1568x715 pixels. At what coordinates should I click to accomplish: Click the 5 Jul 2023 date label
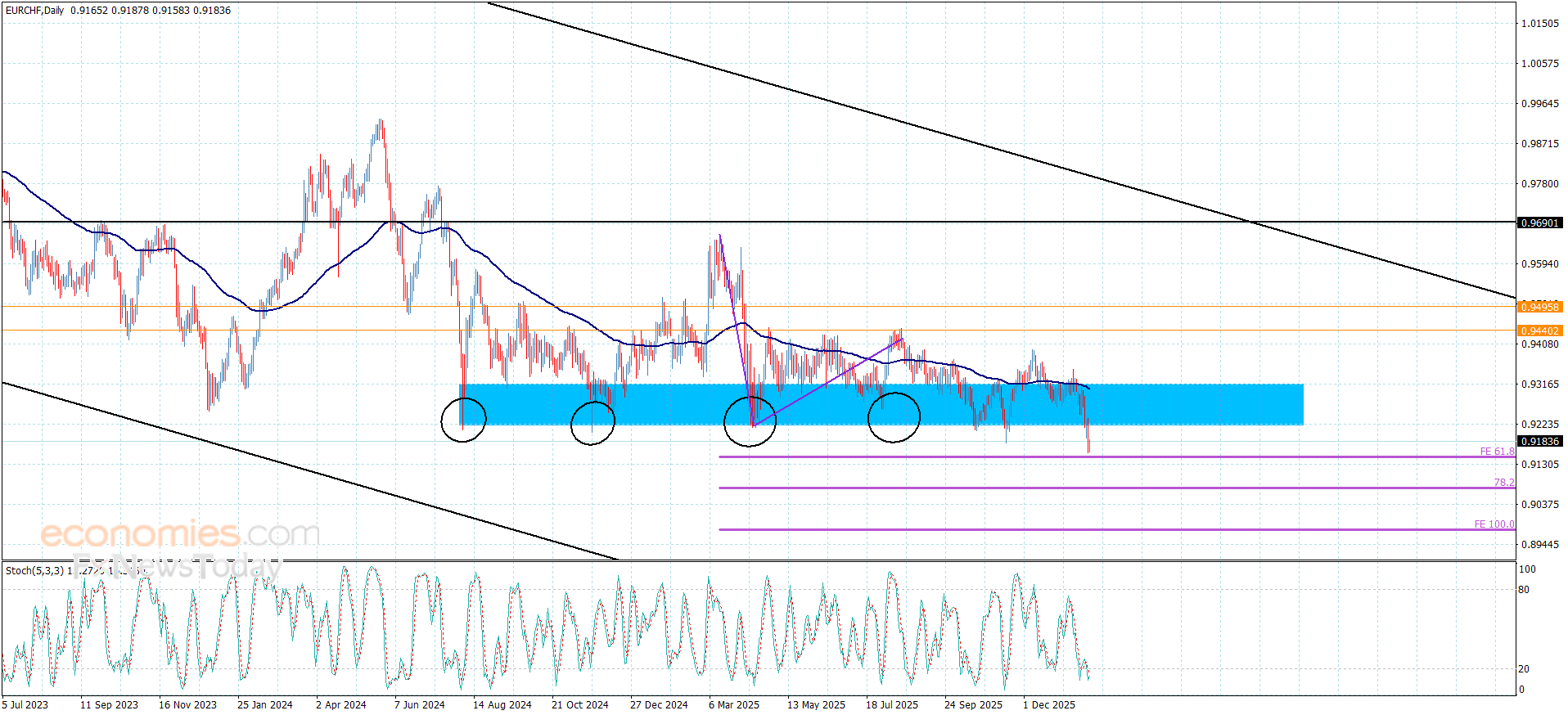25,705
